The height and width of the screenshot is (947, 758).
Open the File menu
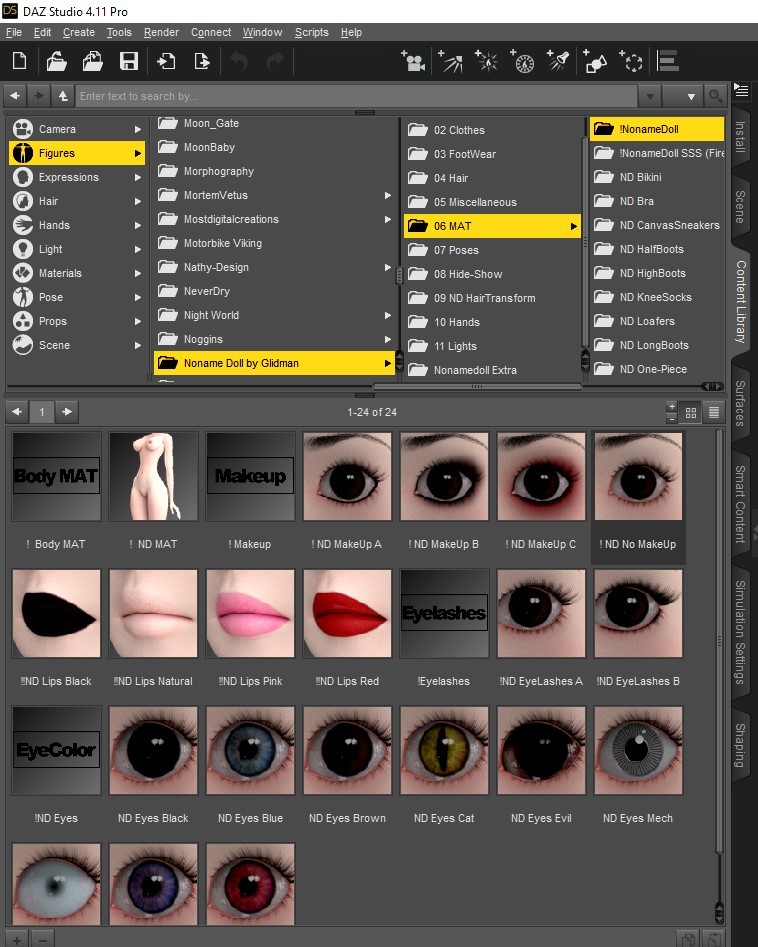[x=13, y=33]
